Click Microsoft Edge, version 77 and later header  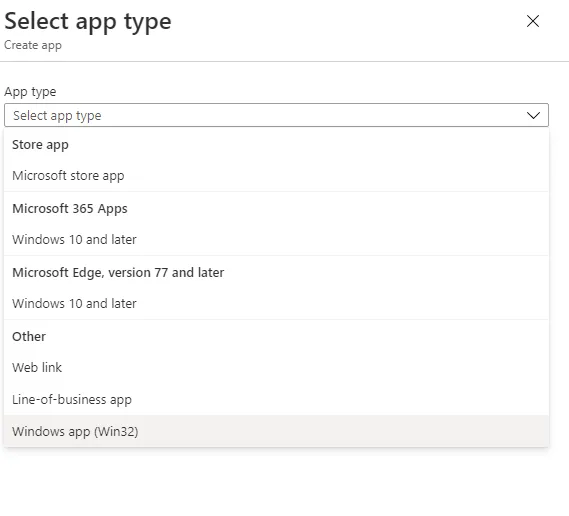click(118, 273)
